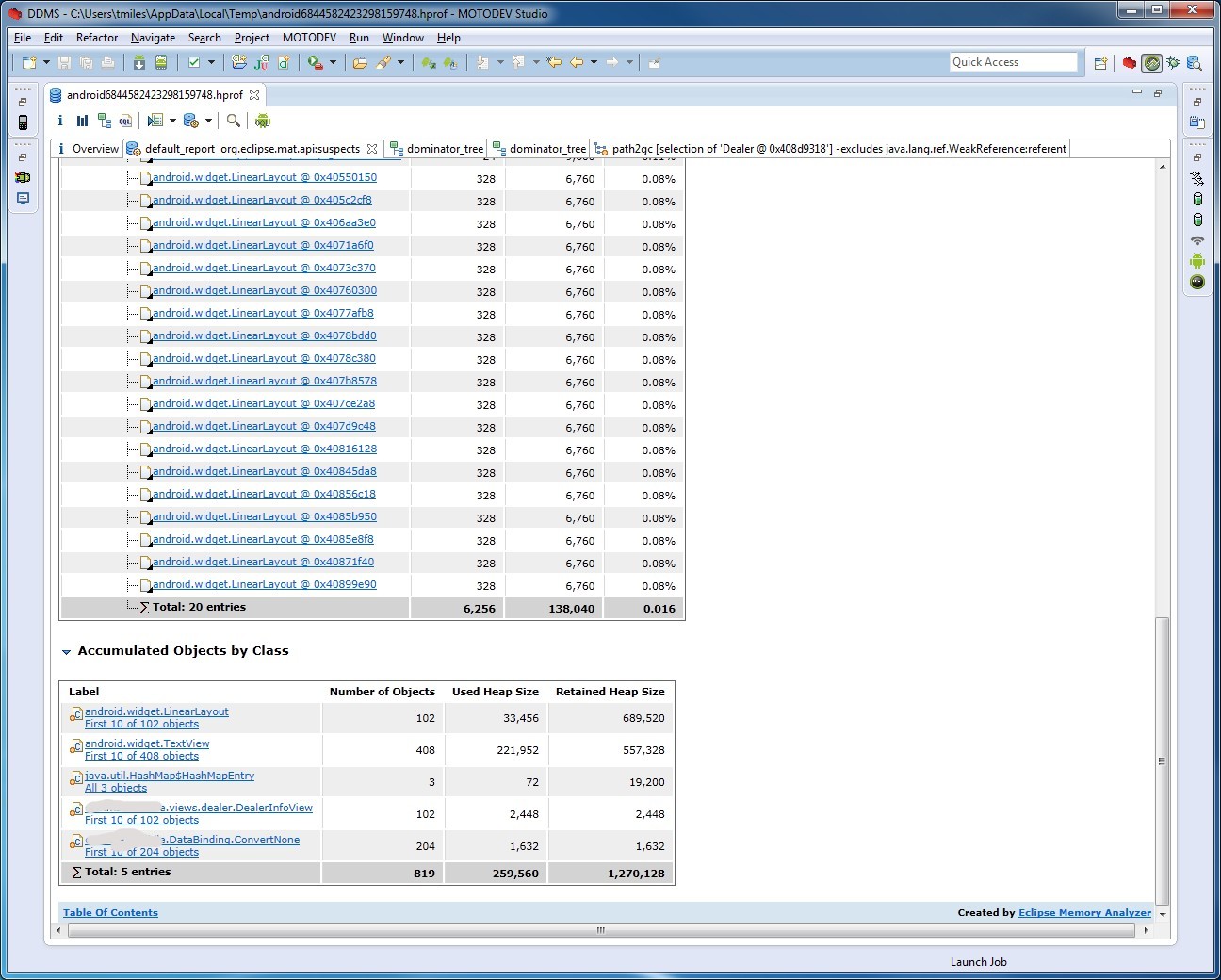Click the Run external tools play icon
The height and width of the screenshot is (980, 1221).
(x=316, y=62)
